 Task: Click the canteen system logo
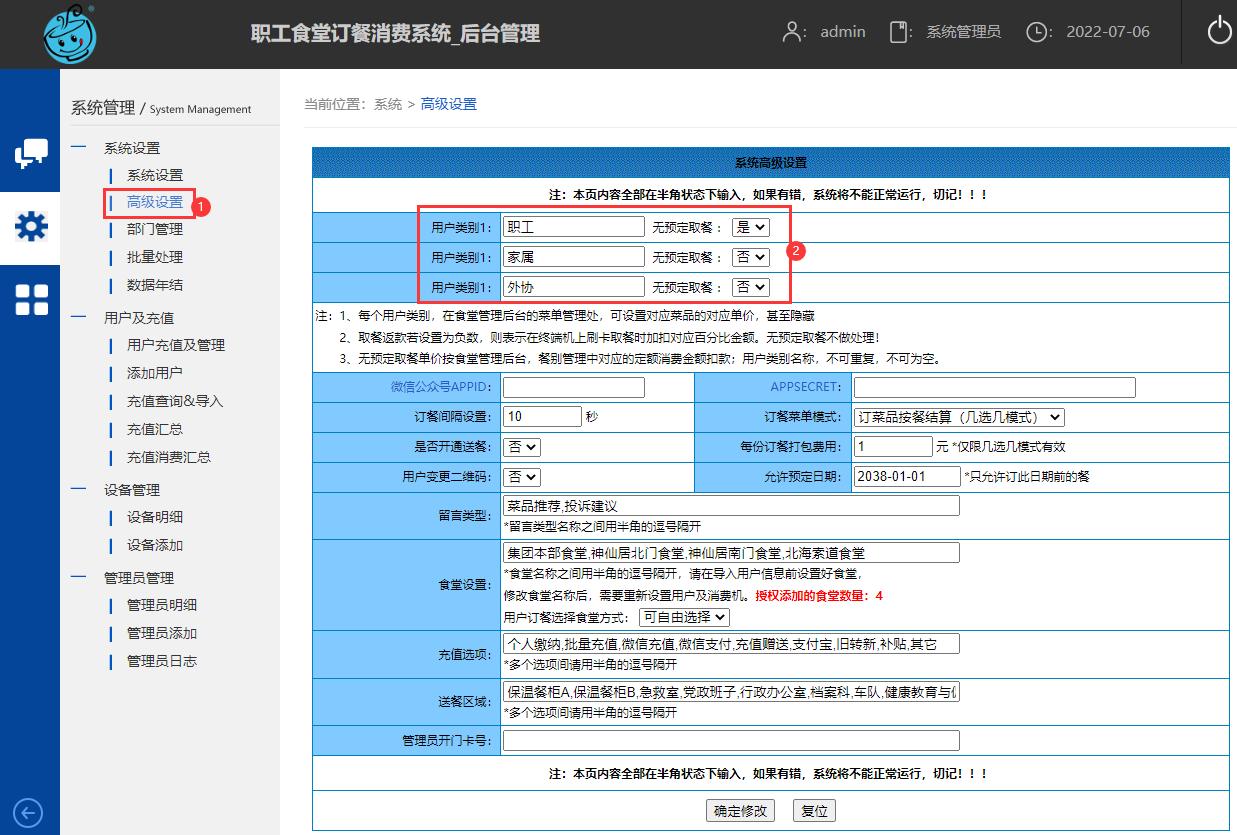point(70,34)
